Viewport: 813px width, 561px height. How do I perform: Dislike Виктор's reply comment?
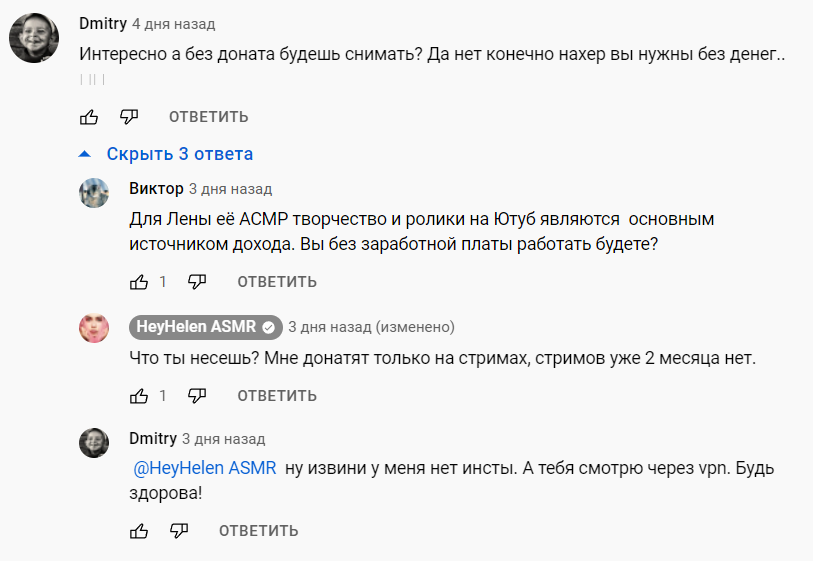(197, 282)
